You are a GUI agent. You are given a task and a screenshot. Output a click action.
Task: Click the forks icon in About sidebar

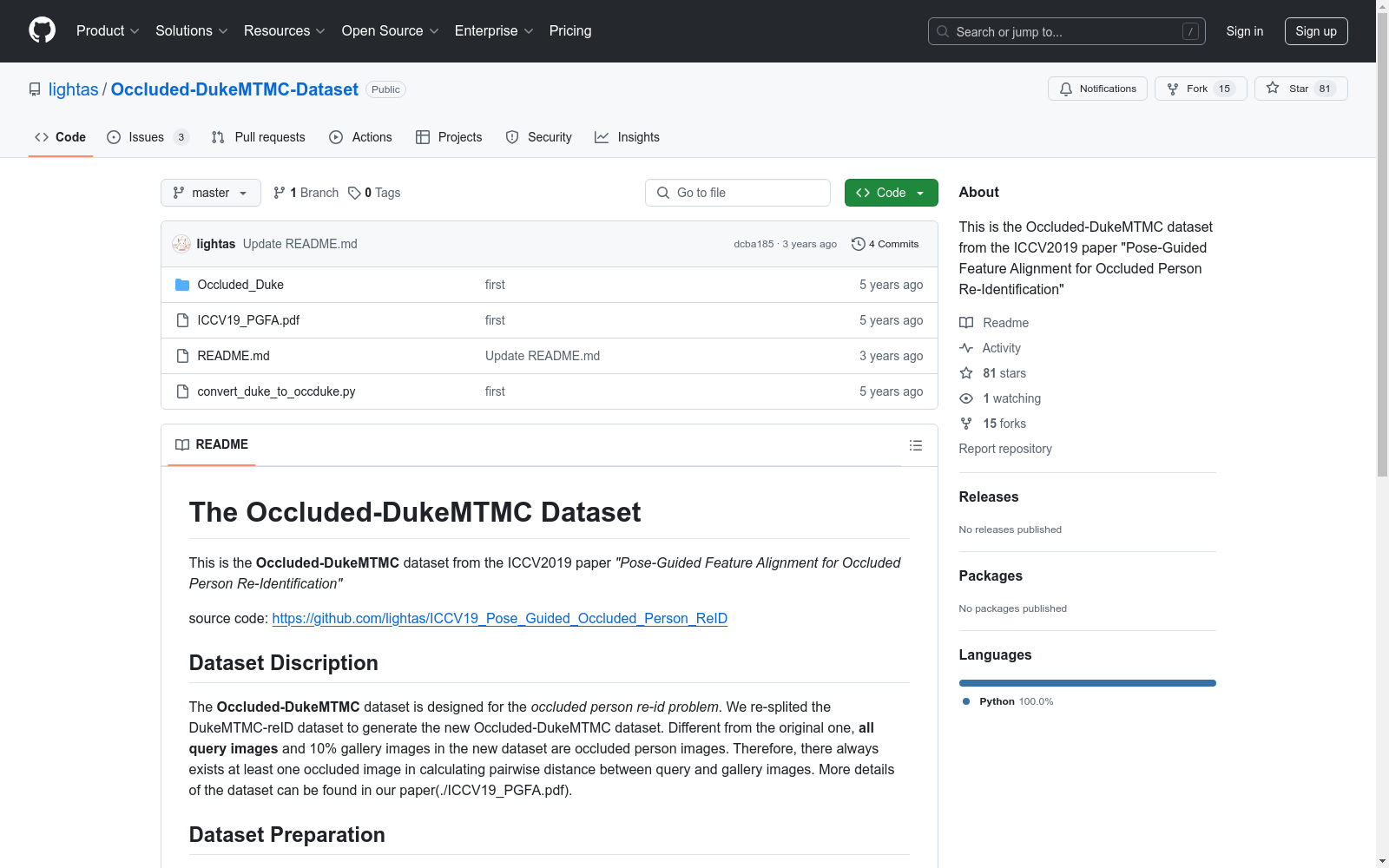coord(966,424)
